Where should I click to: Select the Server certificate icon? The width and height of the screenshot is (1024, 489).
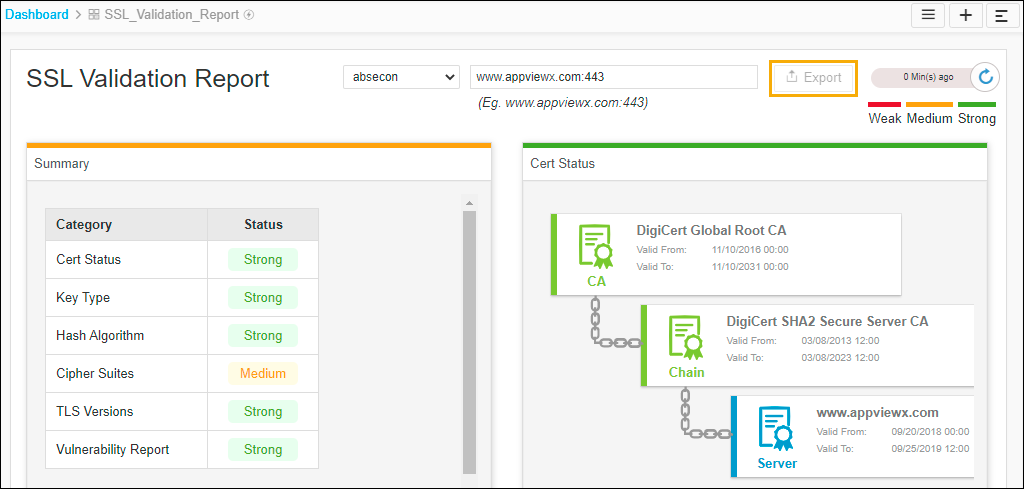[x=776, y=428]
